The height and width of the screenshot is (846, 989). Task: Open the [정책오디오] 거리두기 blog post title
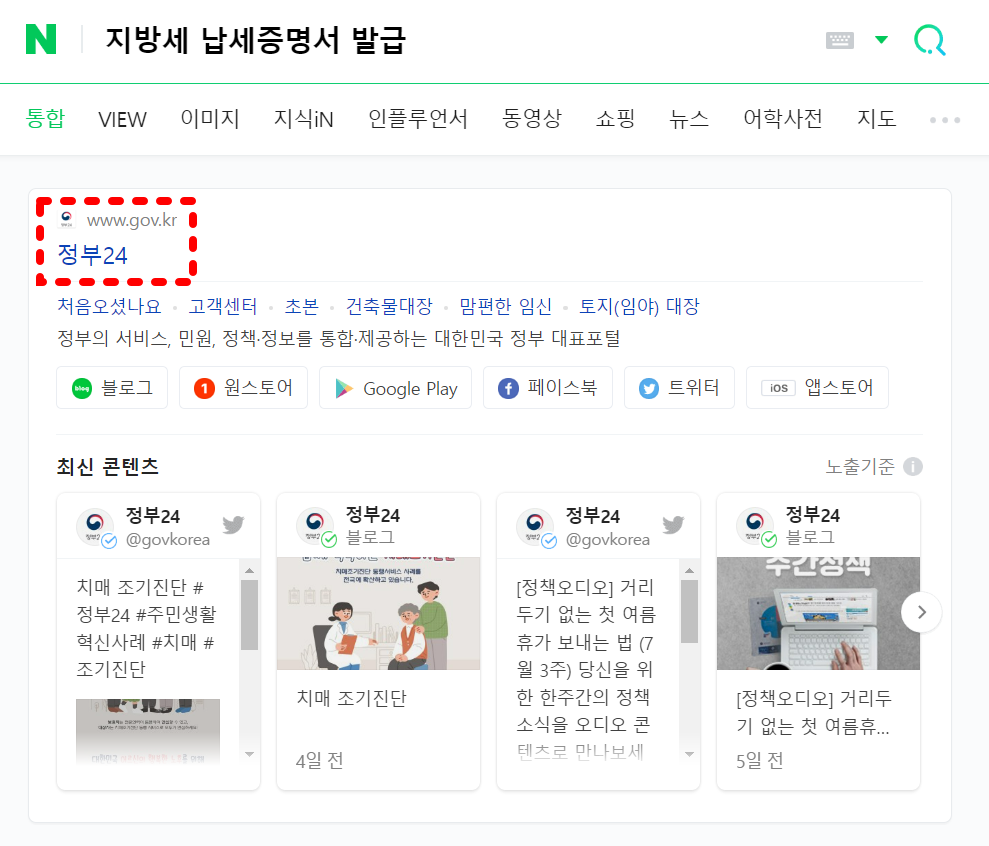[x=814, y=712]
